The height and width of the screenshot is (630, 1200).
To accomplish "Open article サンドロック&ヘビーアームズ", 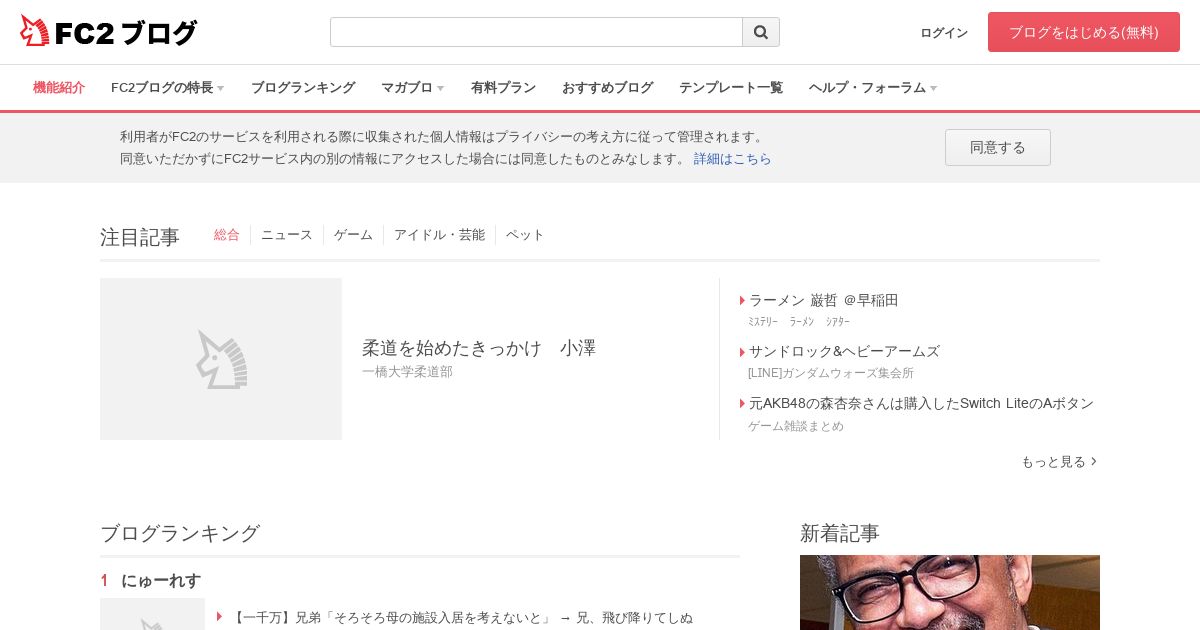I will click(x=844, y=351).
